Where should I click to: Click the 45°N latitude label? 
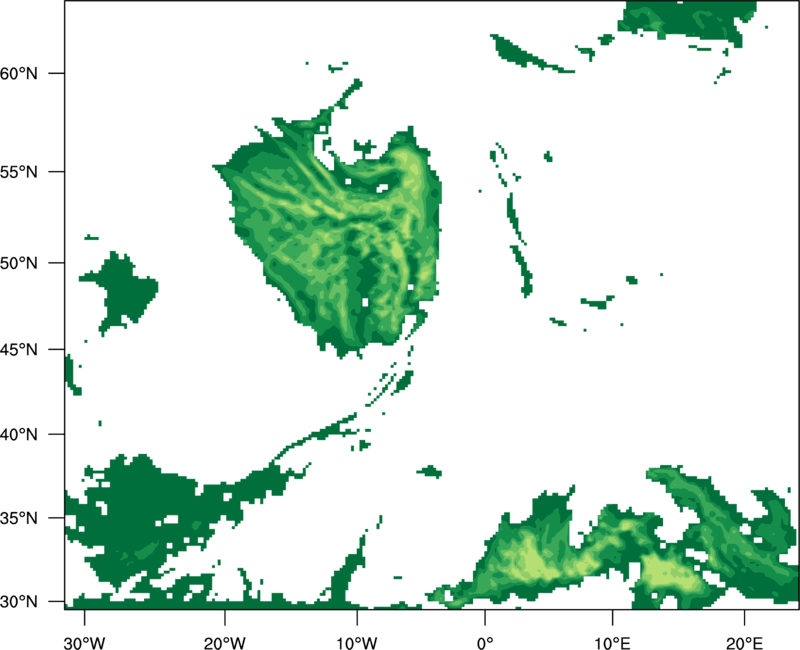[19, 349]
